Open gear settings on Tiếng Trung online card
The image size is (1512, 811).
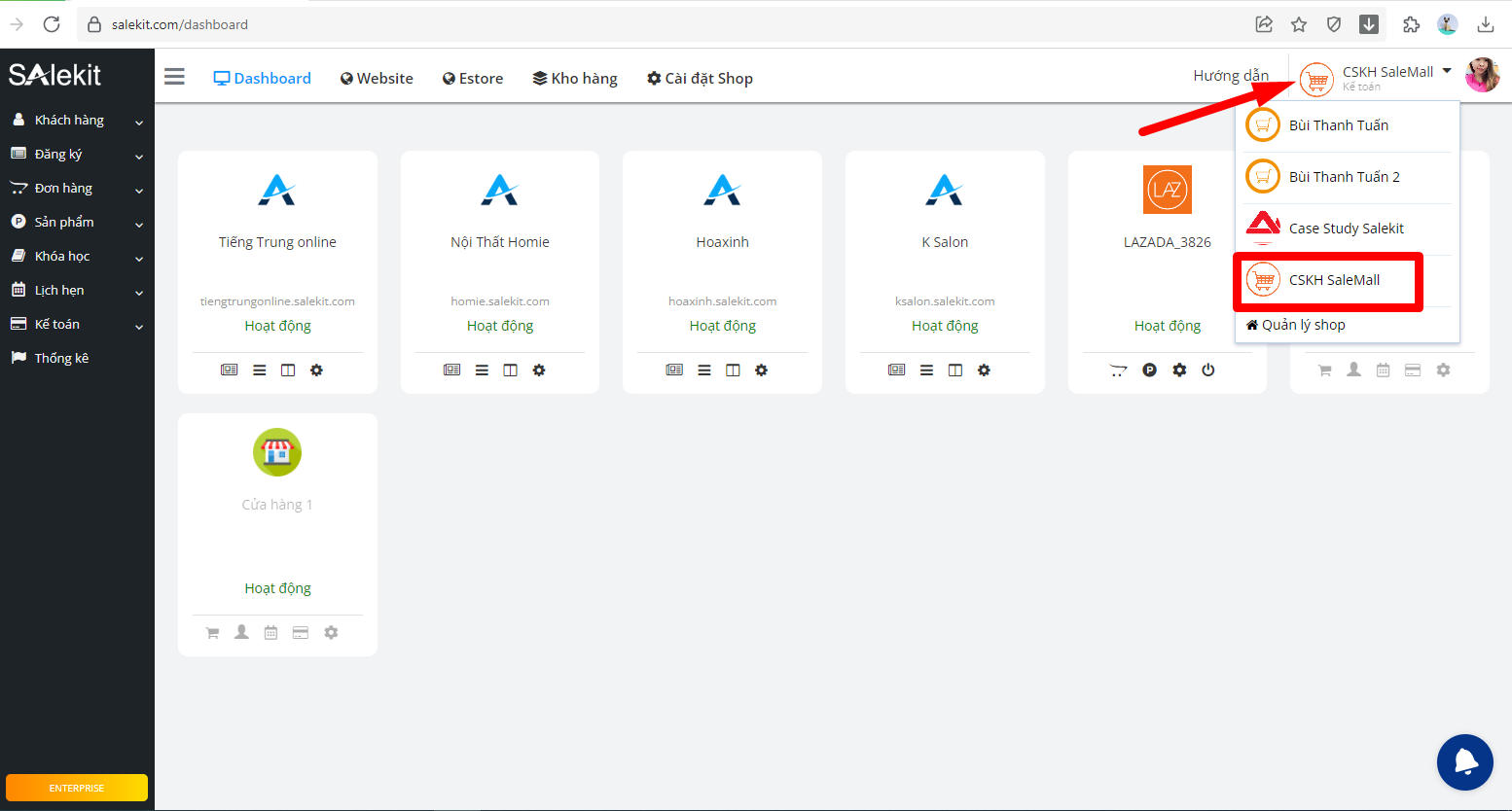pos(316,370)
